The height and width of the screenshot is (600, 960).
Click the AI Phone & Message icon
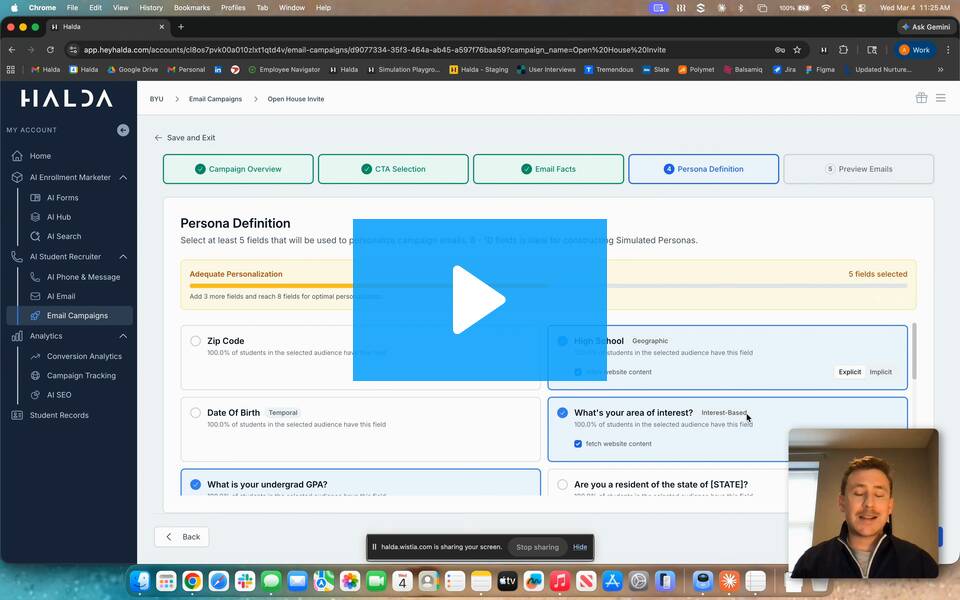coord(36,277)
